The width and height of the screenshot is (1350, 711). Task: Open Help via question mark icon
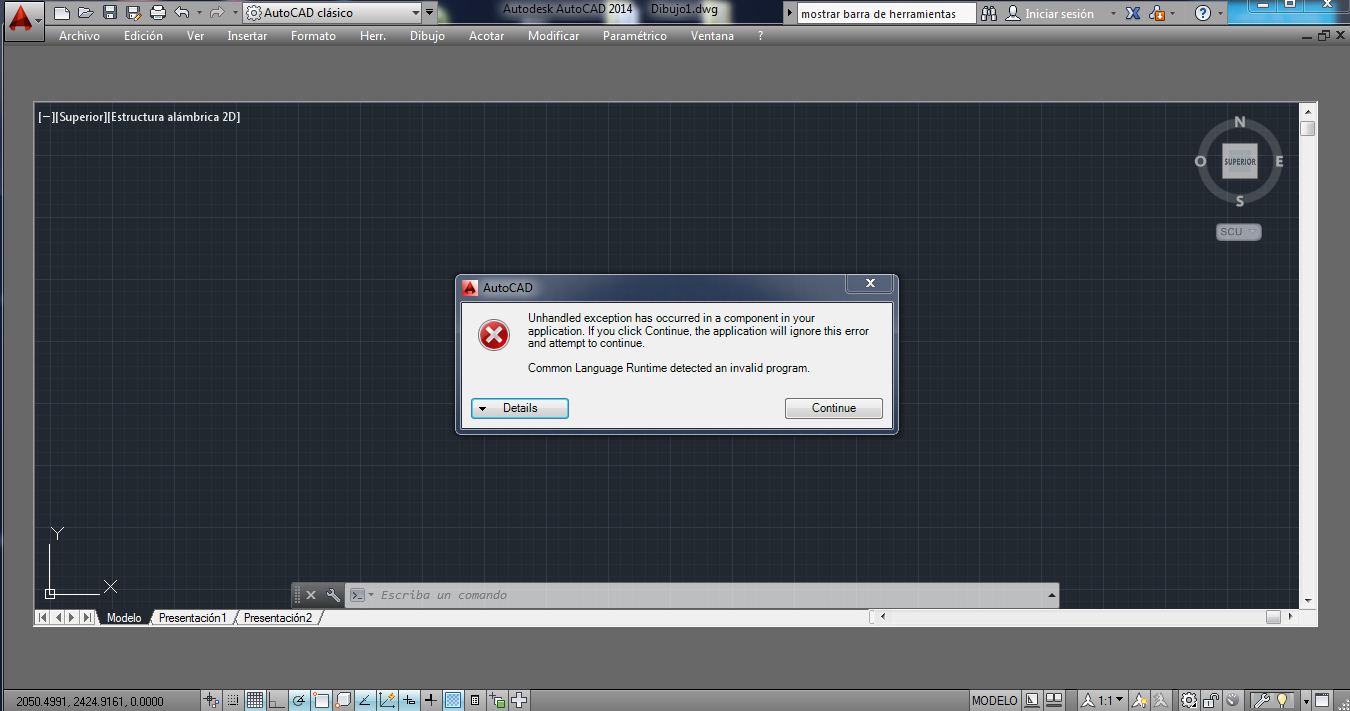point(1203,14)
